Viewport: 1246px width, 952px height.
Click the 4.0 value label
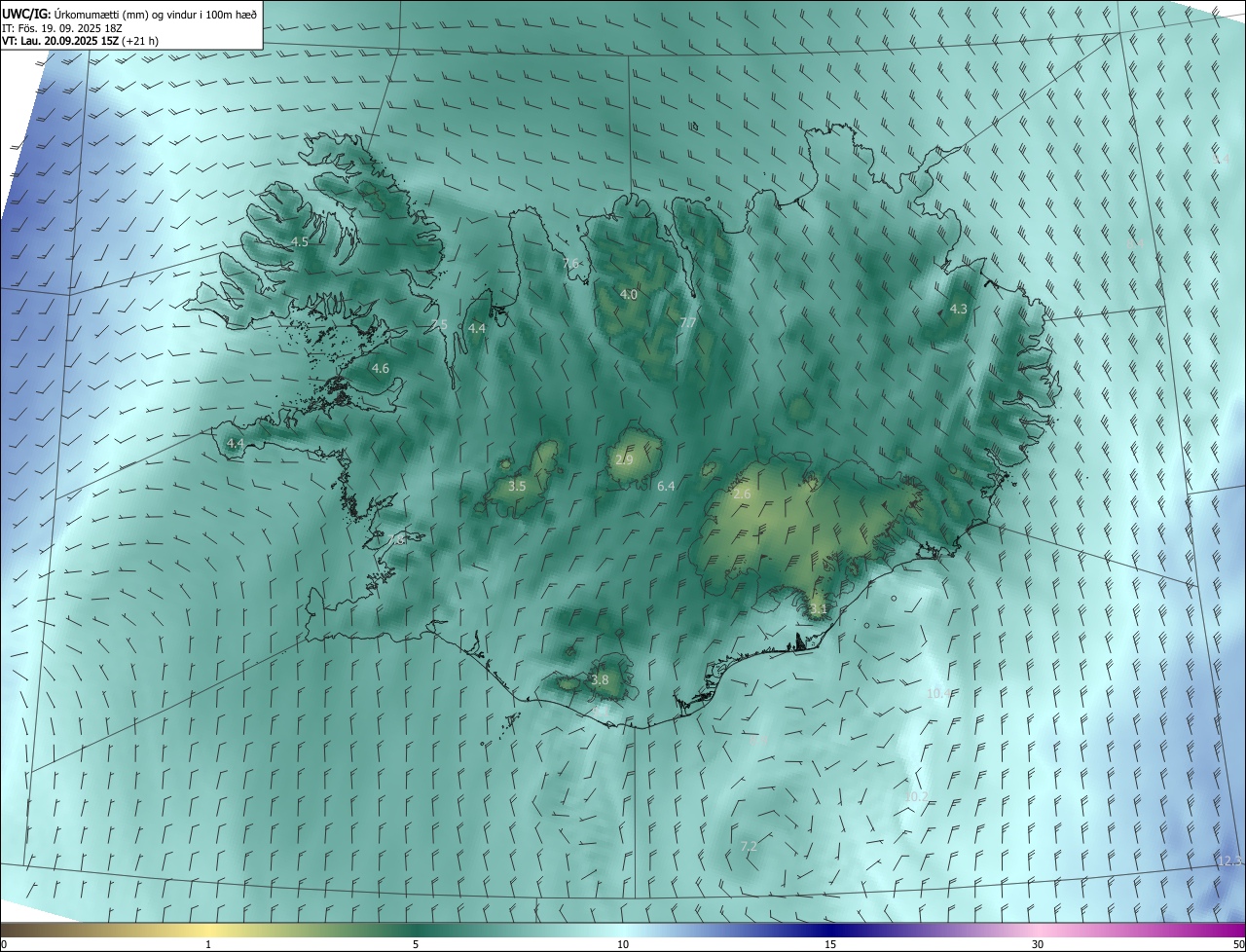tap(629, 294)
